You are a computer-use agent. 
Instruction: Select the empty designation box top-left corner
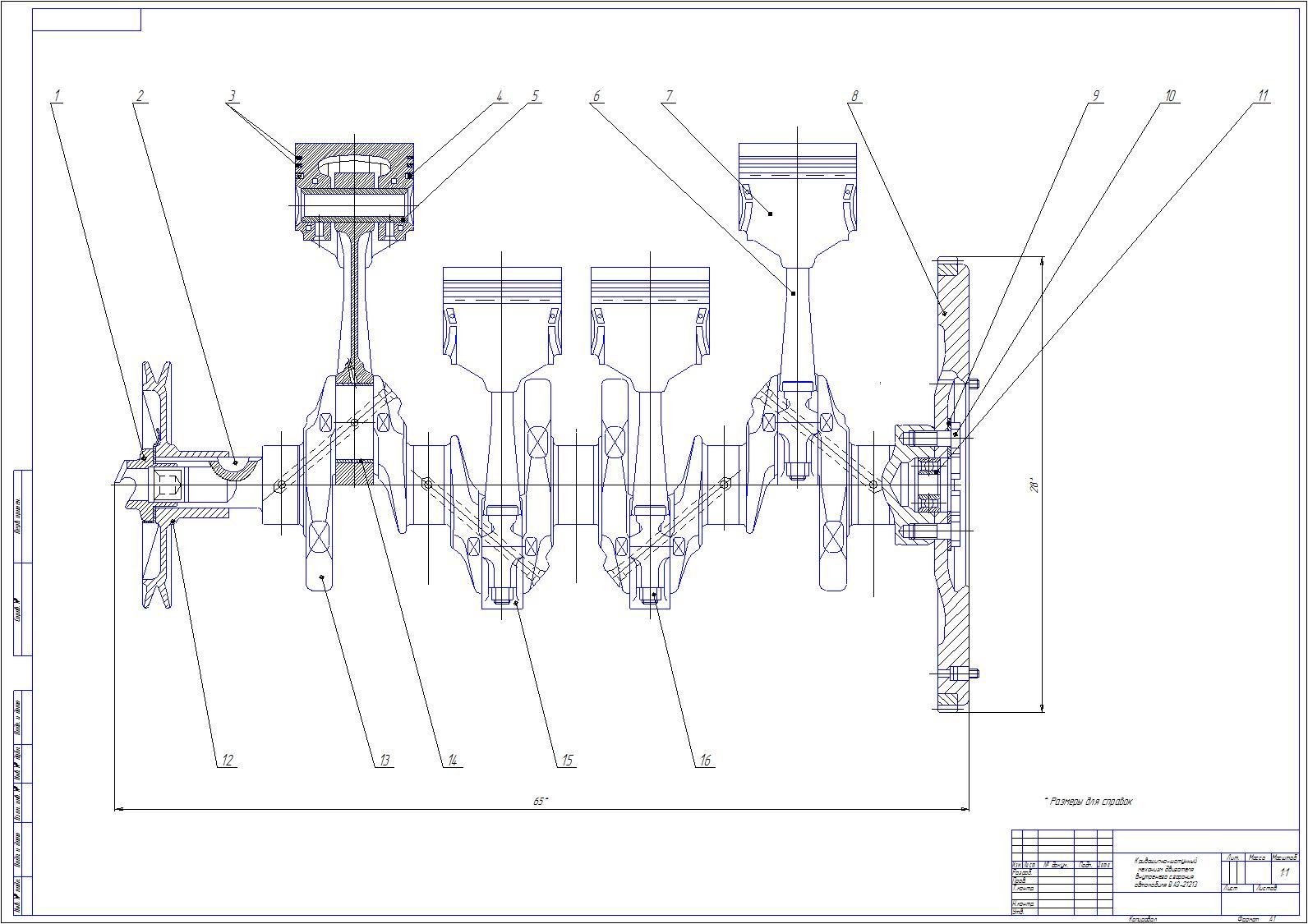86,20
